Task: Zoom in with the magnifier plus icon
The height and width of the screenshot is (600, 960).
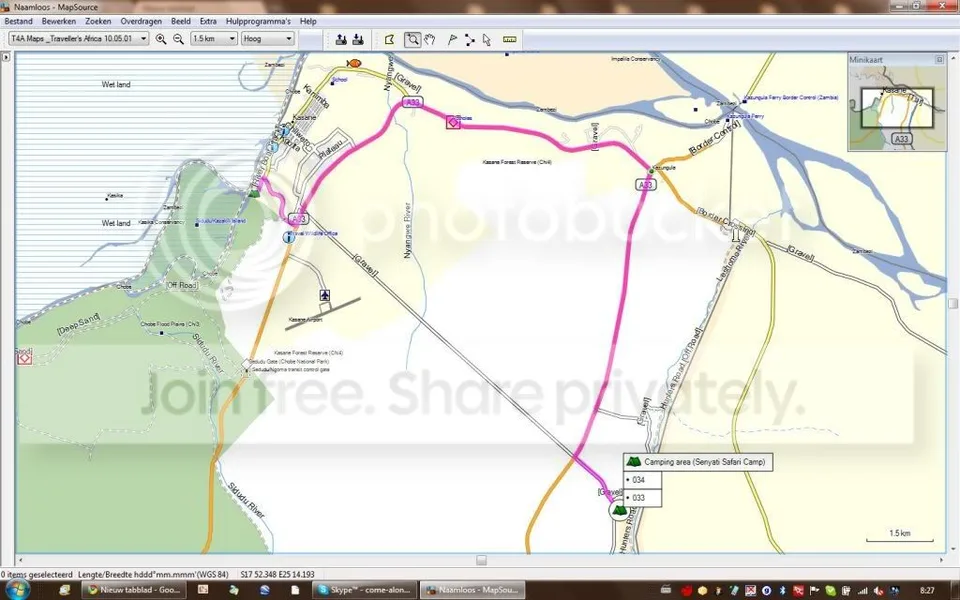Action: click(x=161, y=39)
